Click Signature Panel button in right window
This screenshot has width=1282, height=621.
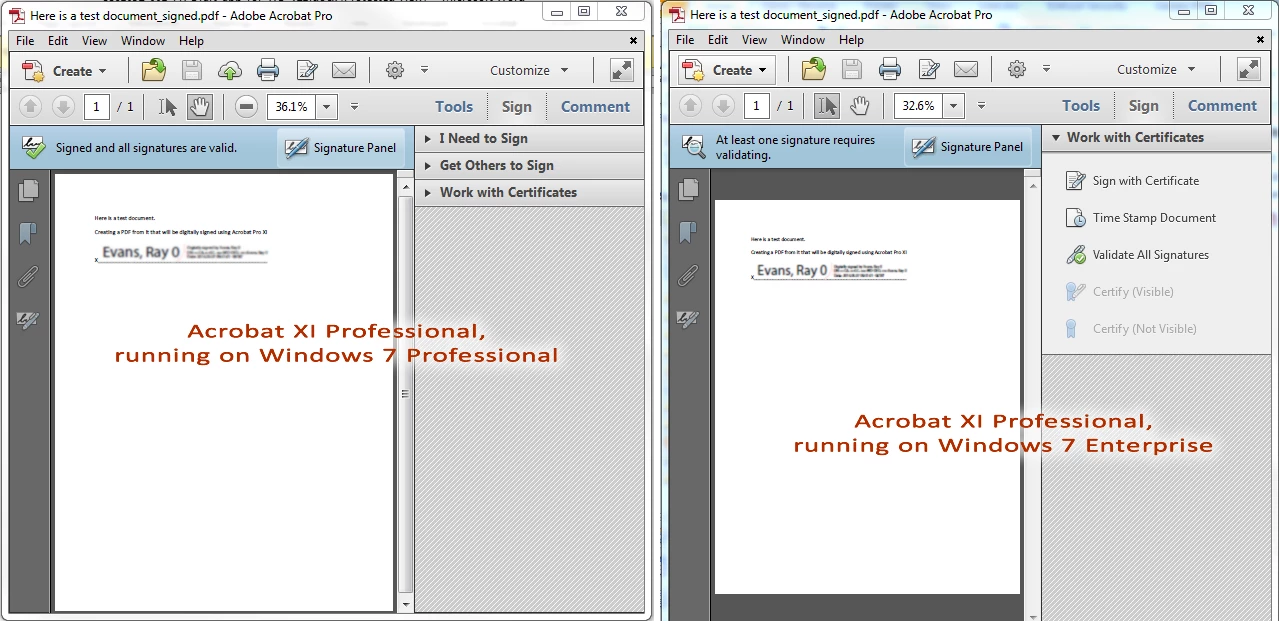968,147
